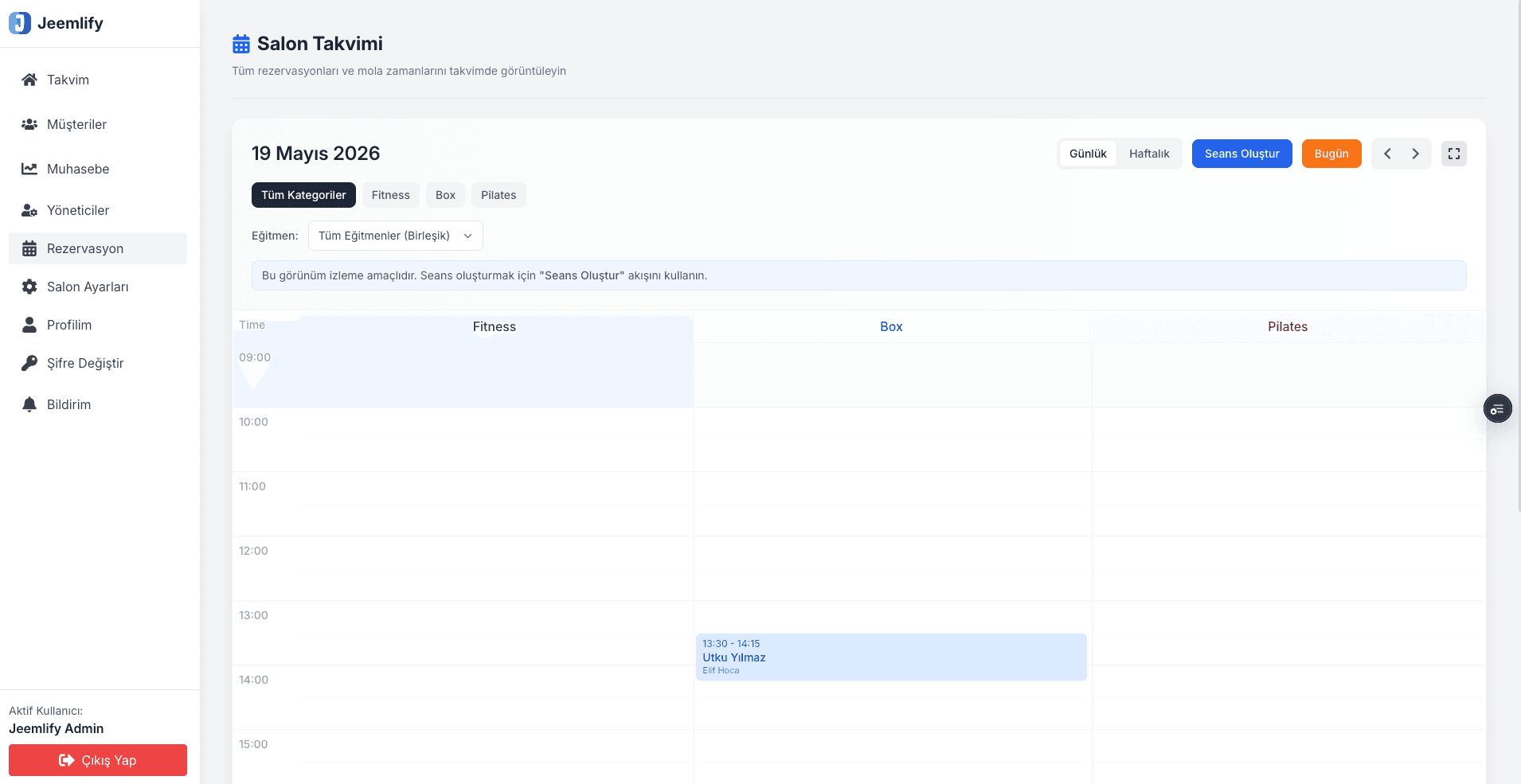
Task: Open Takvim in sidebar
Action: point(98,80)
